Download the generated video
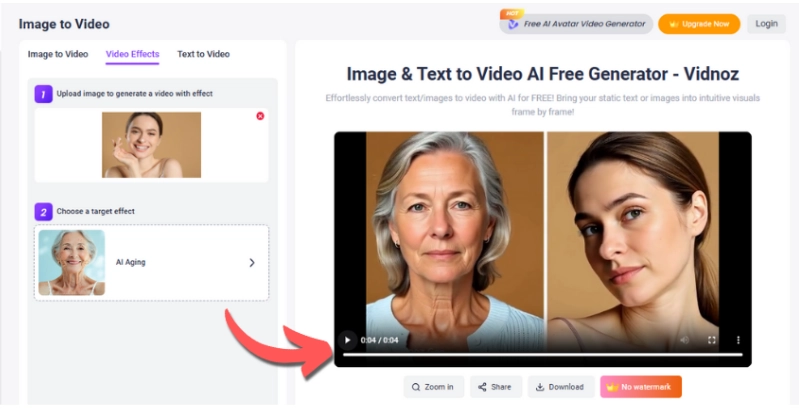Viewport: 799px width, 418px height. [561, 387]
